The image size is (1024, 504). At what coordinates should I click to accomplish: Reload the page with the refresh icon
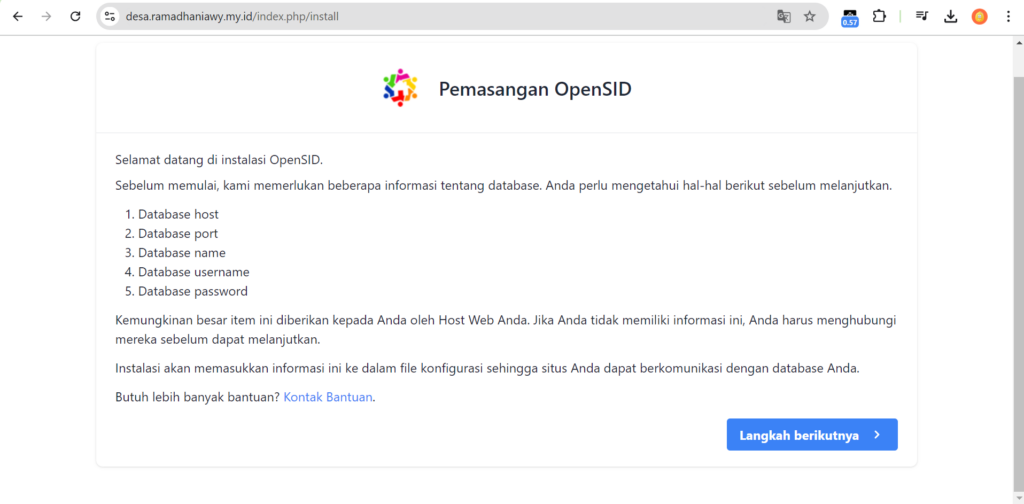coord(75,16)
